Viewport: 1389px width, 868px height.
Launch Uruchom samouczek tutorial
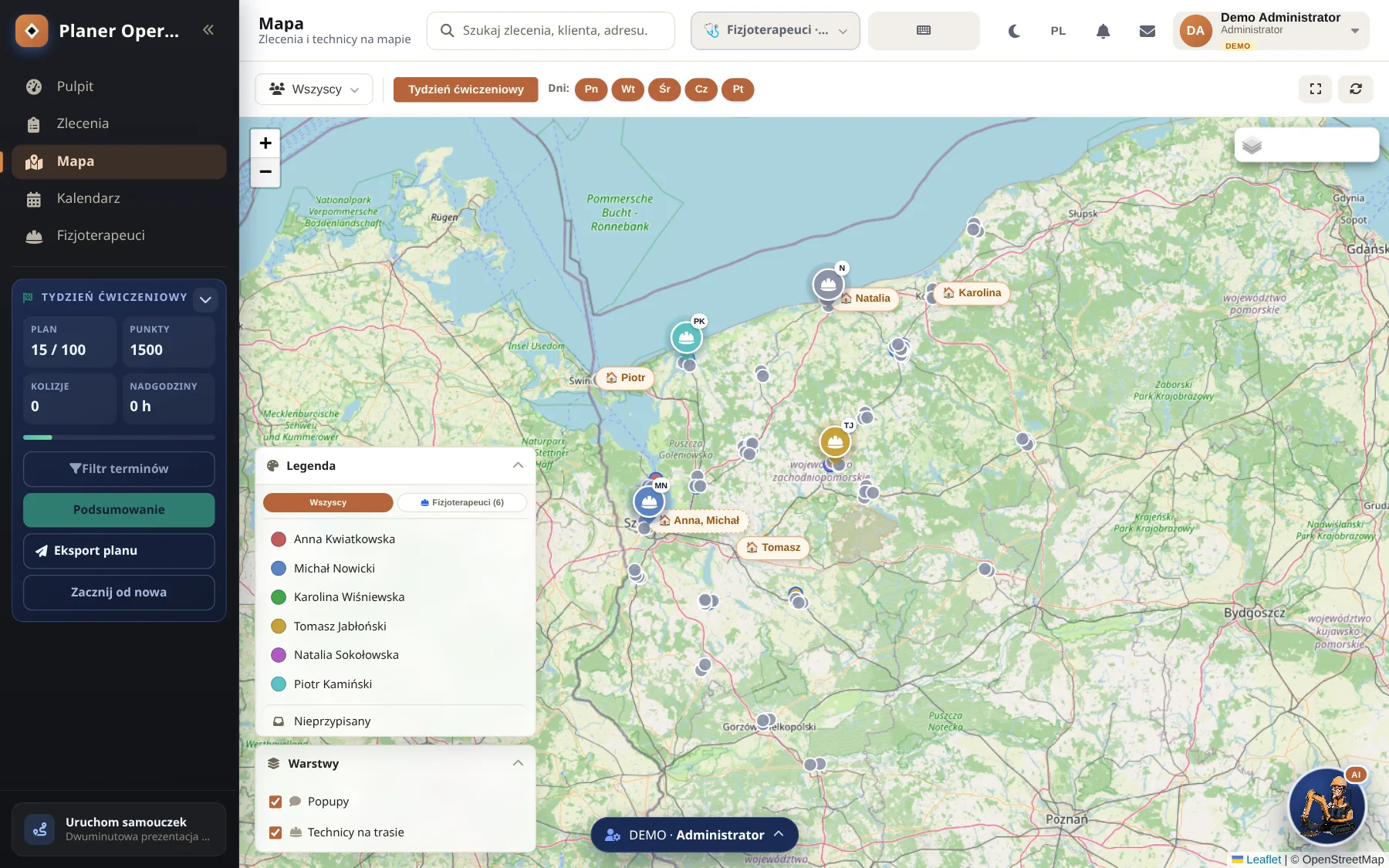pos(119,829)
